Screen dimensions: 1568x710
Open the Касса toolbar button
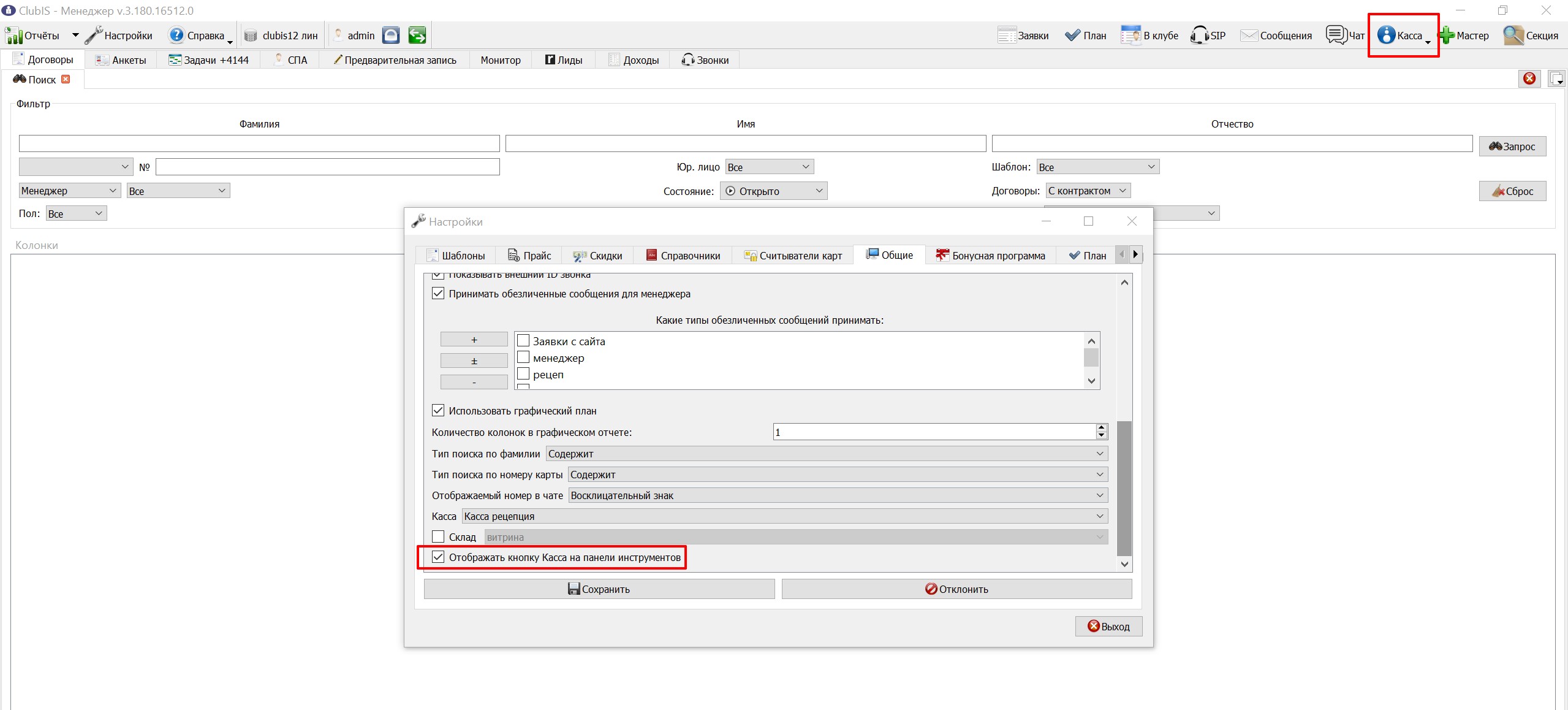[x=1402, y=36]
